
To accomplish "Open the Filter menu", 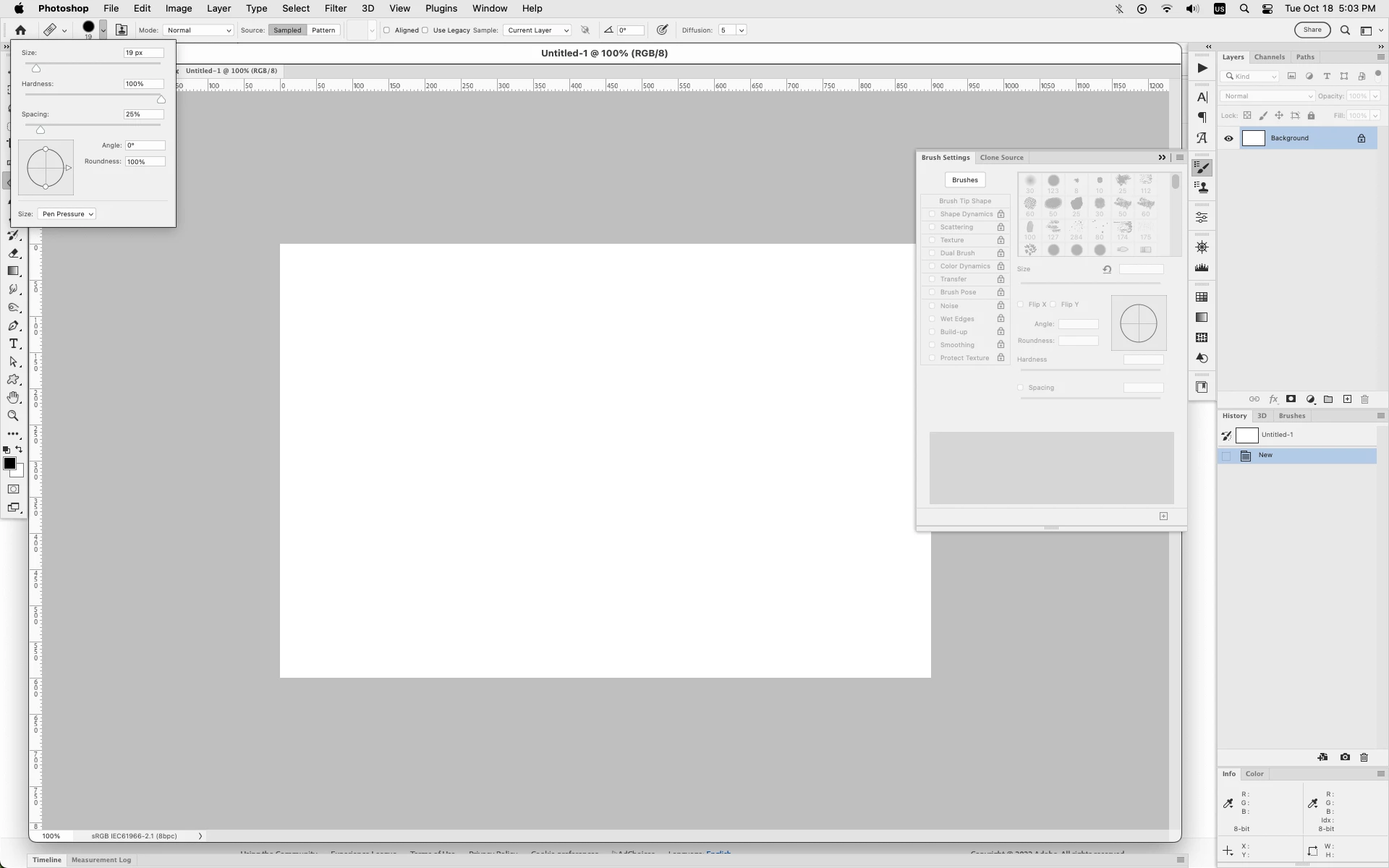I will (335, 9).
